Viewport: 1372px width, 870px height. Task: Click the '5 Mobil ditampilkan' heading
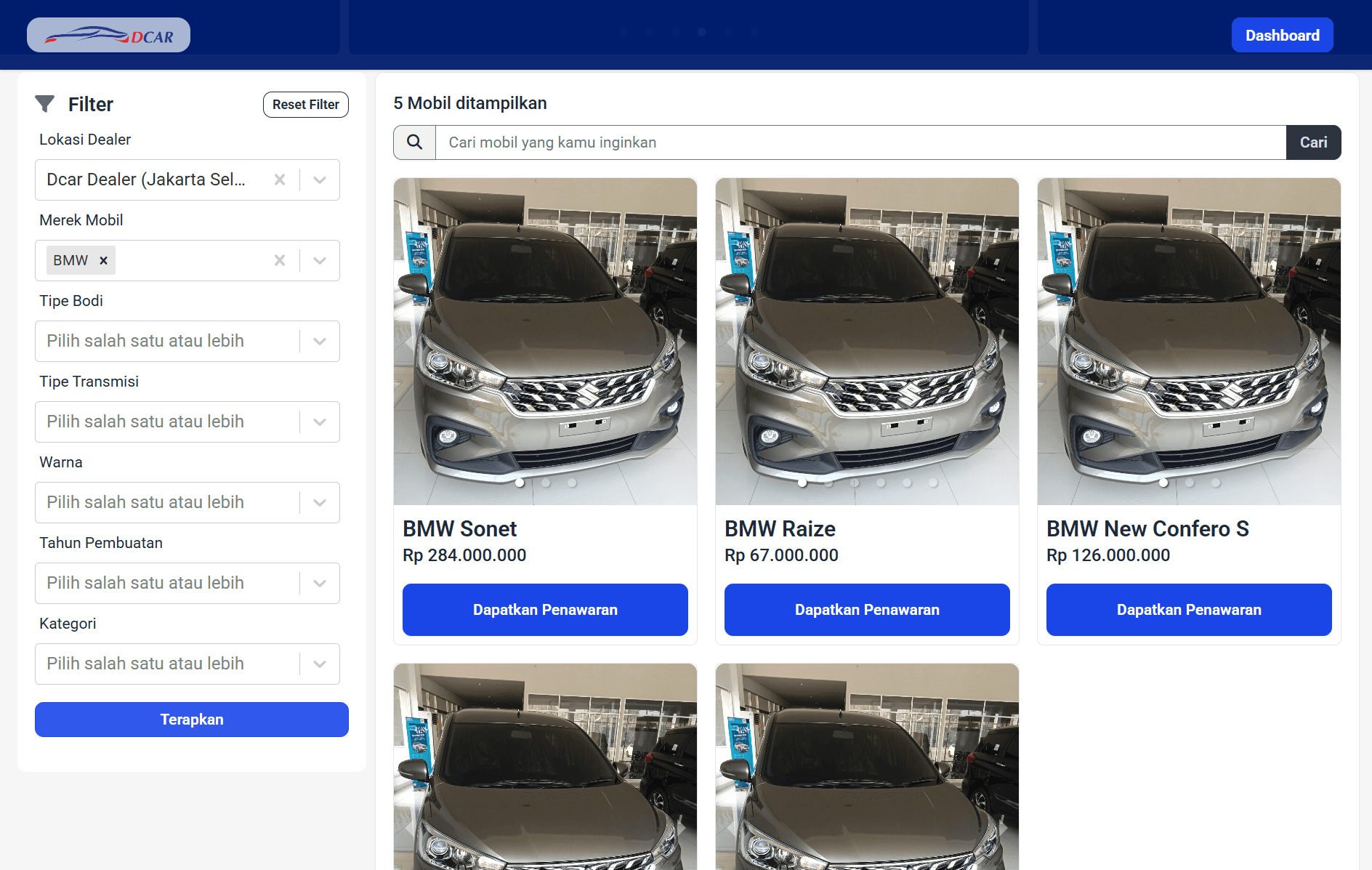(470, 103)
